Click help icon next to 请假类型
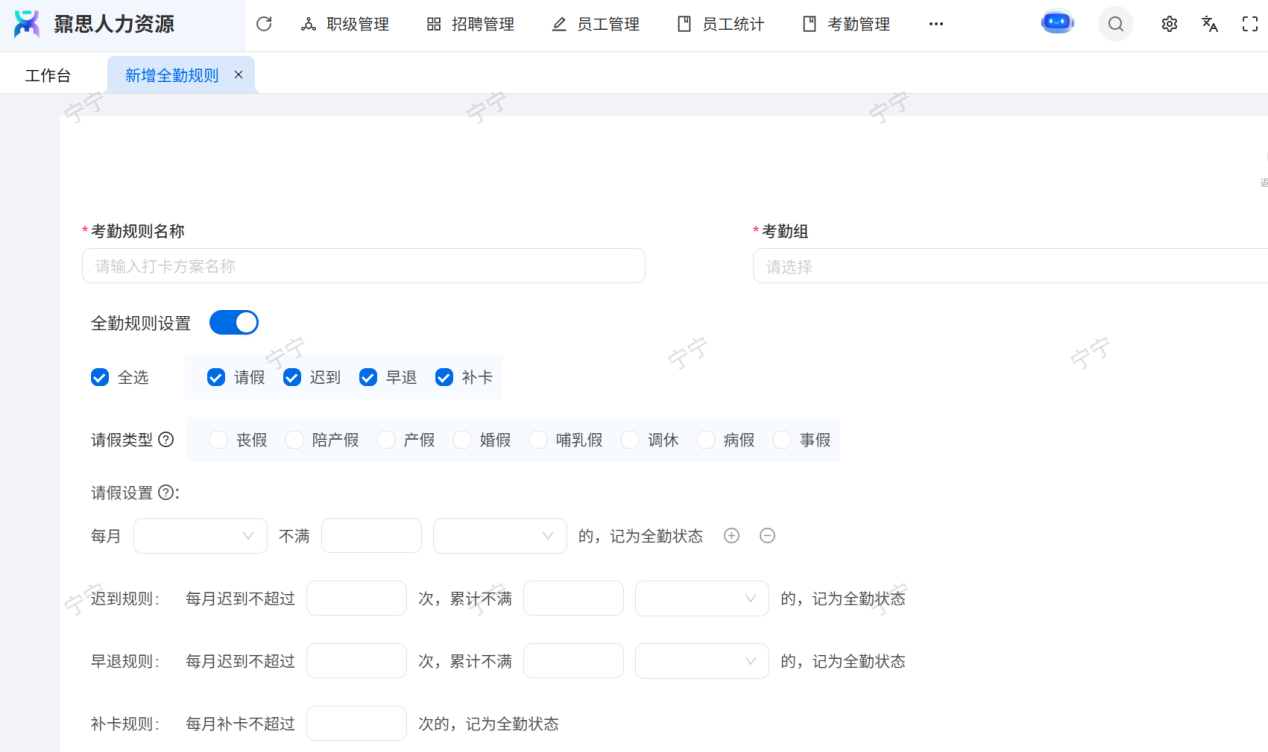The width and height of the screenshot is (1268, 752). [166, 440]
